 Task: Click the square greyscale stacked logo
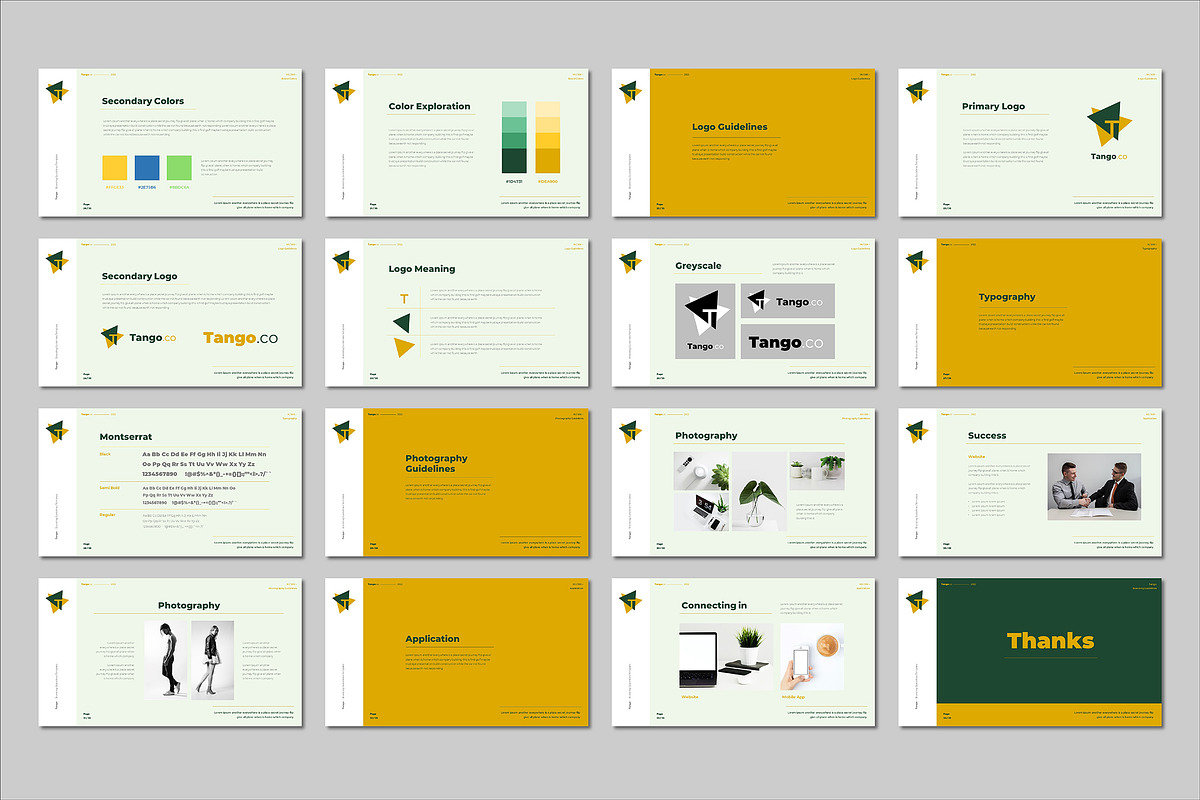pos(705,321)
